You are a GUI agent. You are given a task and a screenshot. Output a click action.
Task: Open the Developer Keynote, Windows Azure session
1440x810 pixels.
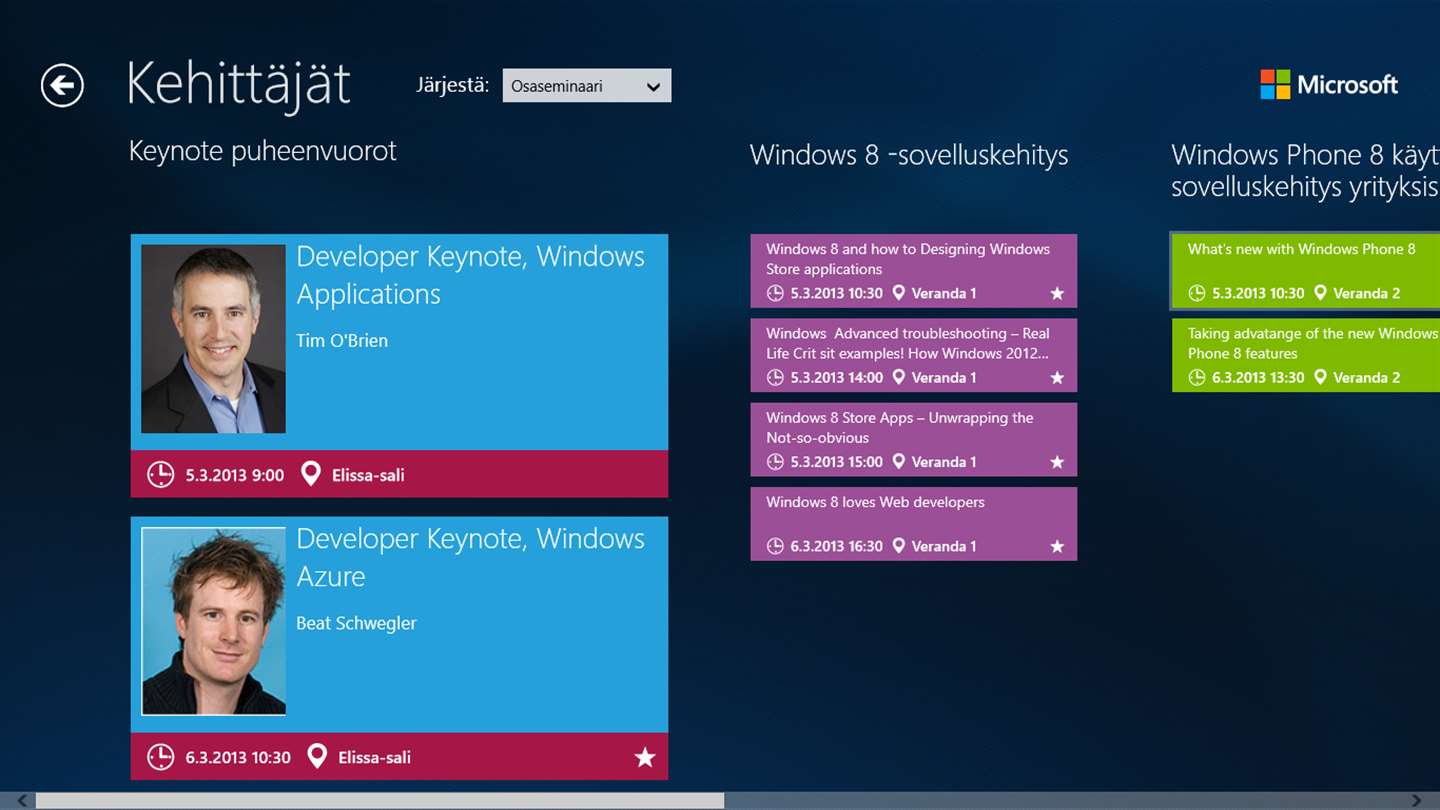(399, 648)
